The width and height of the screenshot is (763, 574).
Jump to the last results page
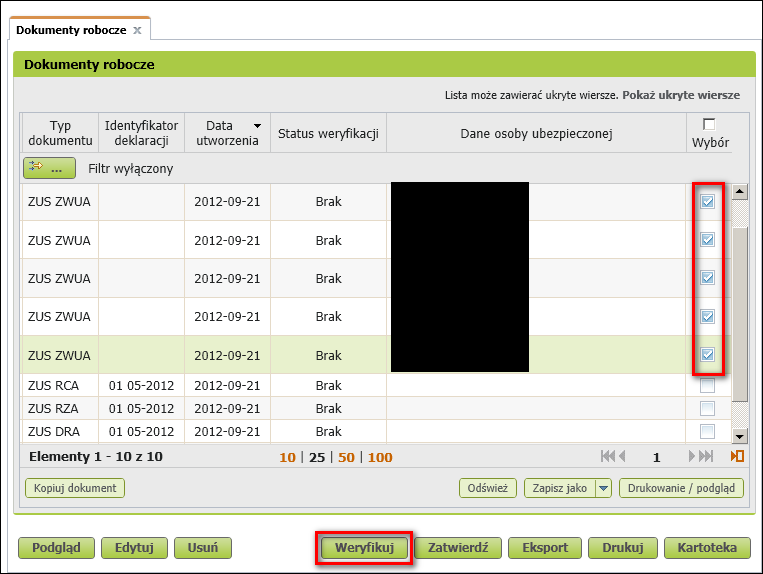coord(707,456)
